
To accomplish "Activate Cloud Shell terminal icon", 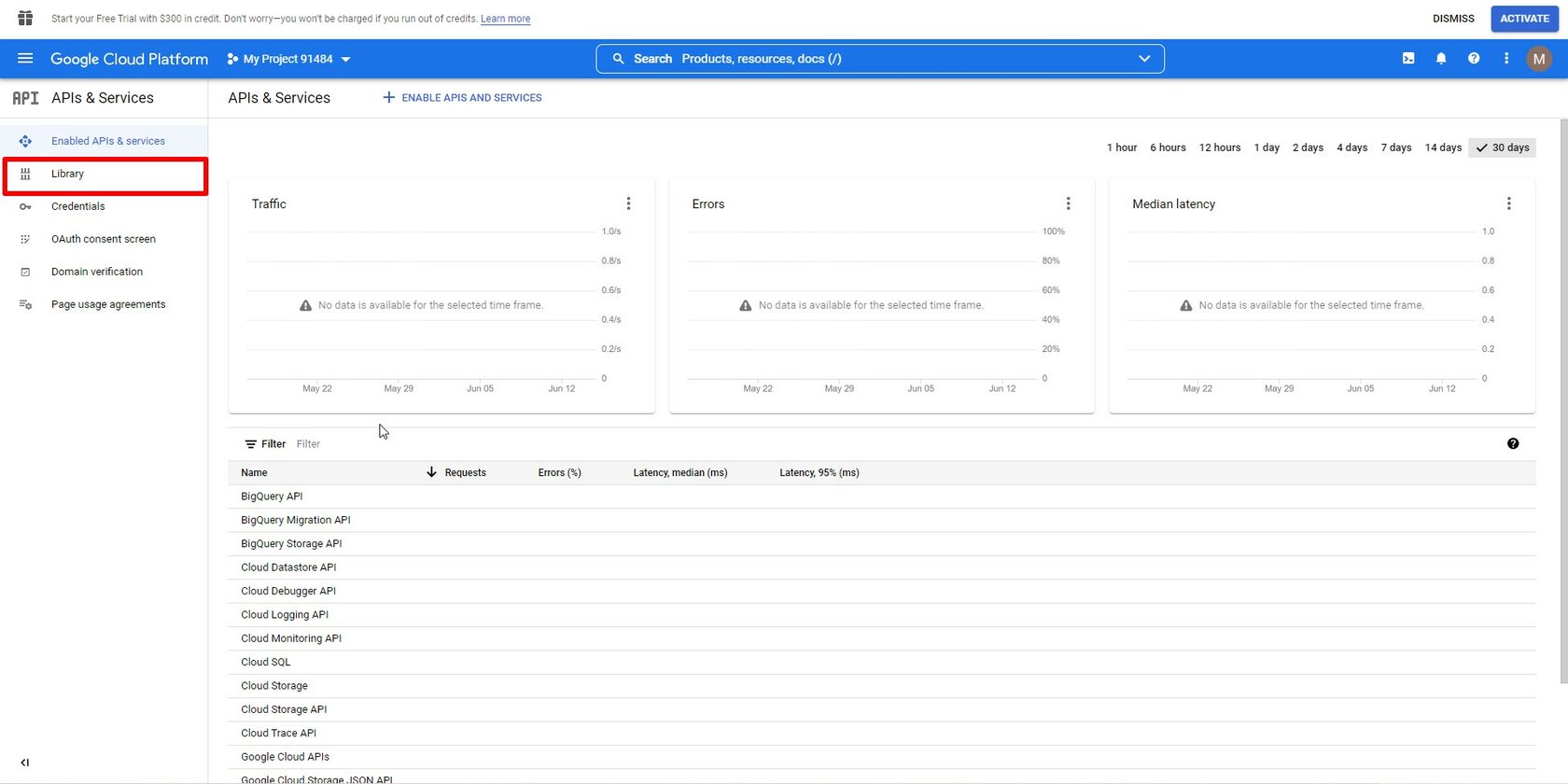I will coord(1408,59).
